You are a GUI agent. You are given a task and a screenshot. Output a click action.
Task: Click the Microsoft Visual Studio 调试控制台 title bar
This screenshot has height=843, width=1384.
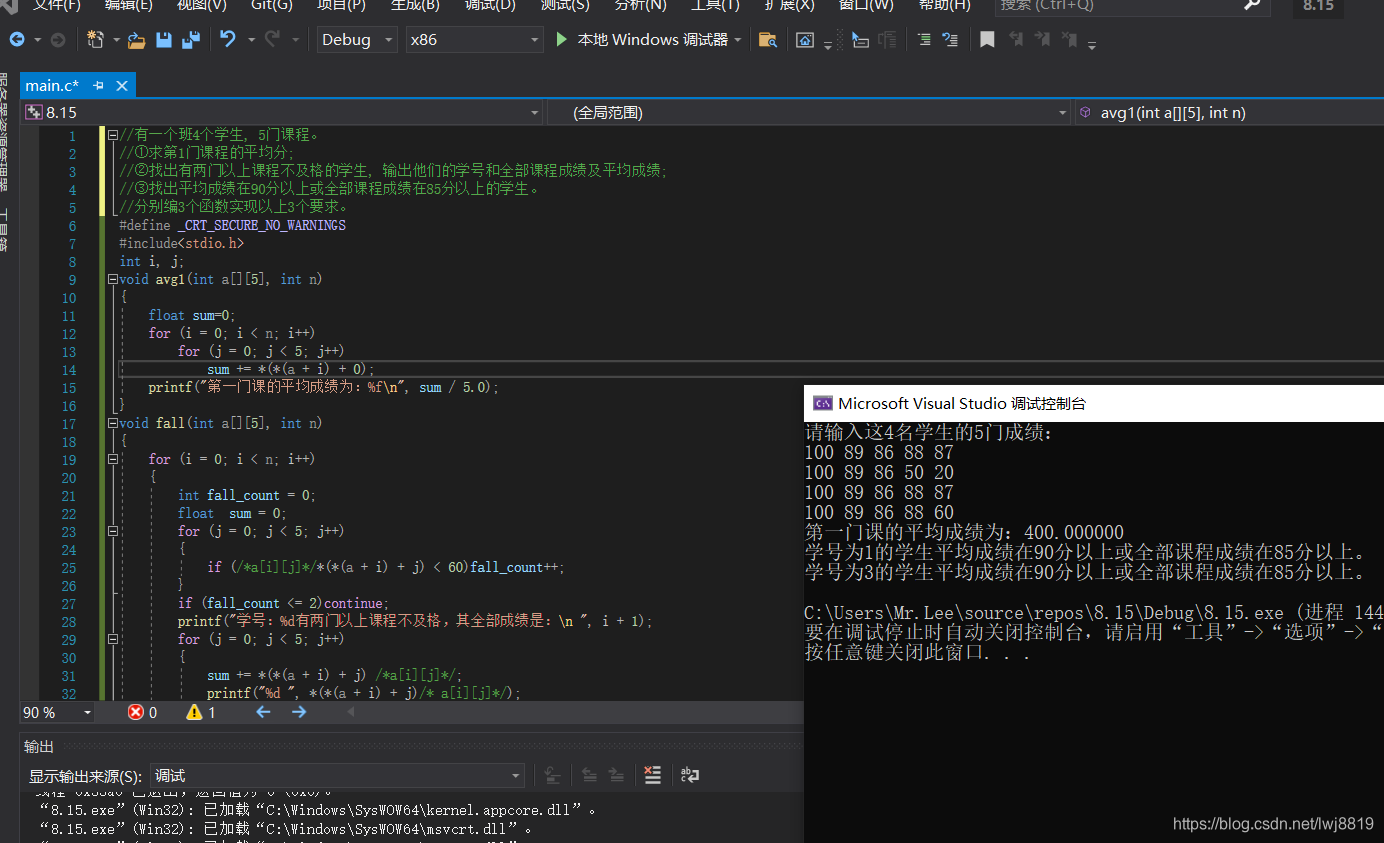1094,404
